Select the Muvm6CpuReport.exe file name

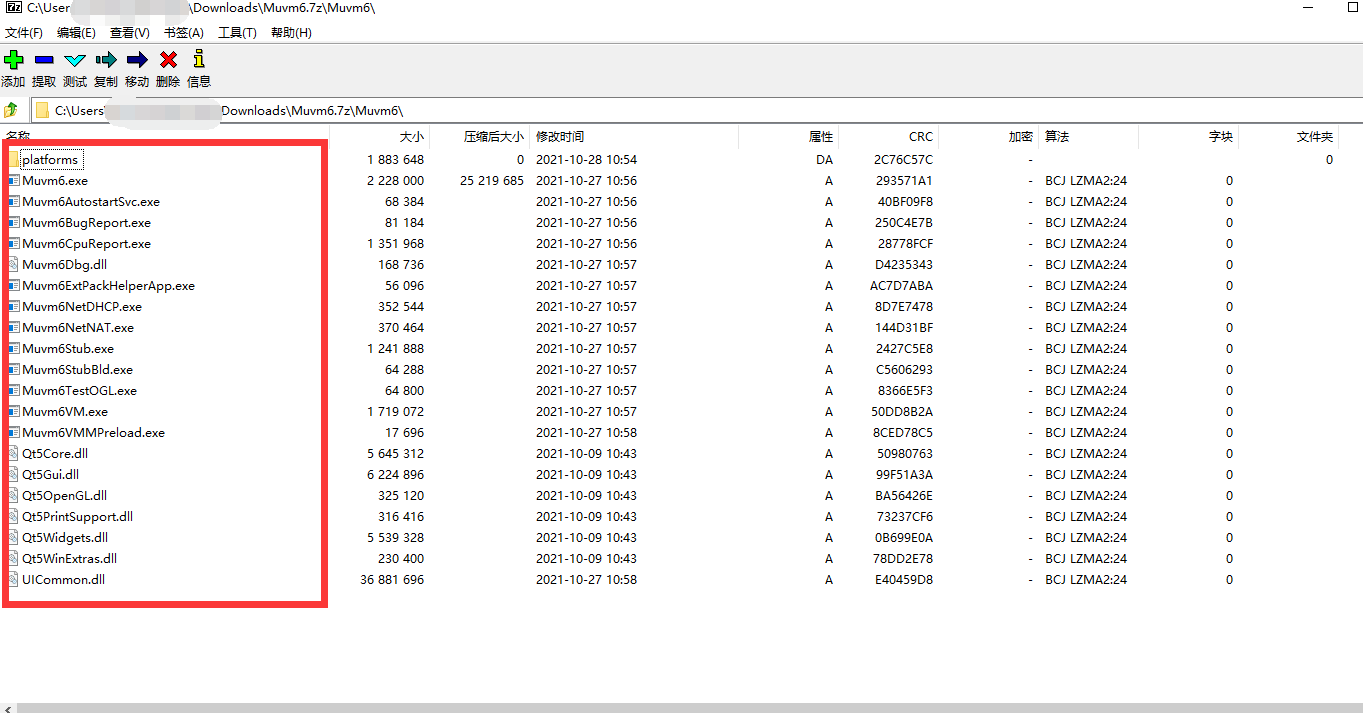87,244
